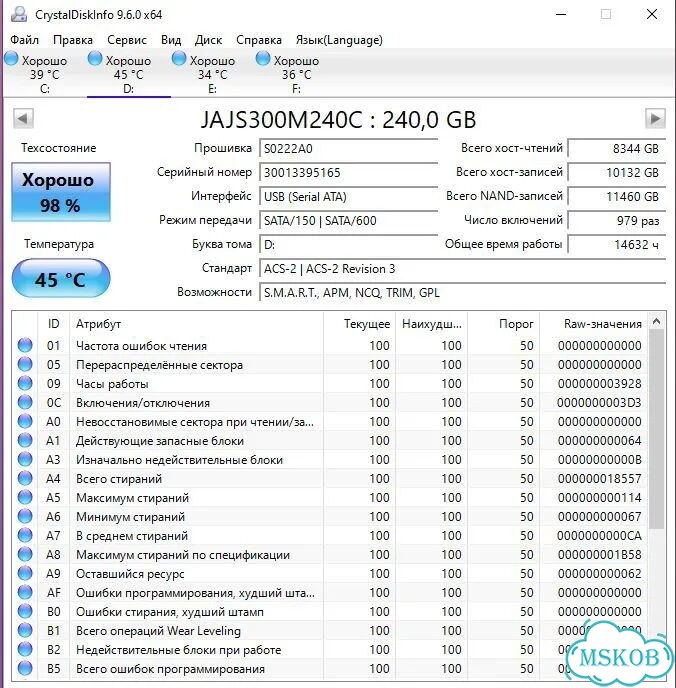Go to previous disk with left arrow

(23, 118)
